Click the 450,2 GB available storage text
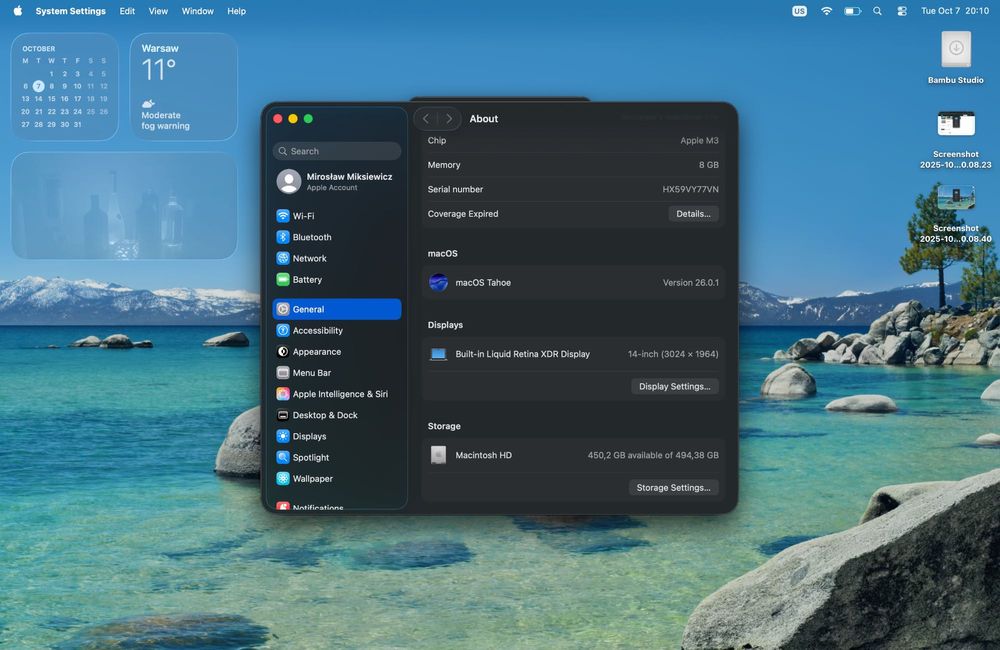 653,455
